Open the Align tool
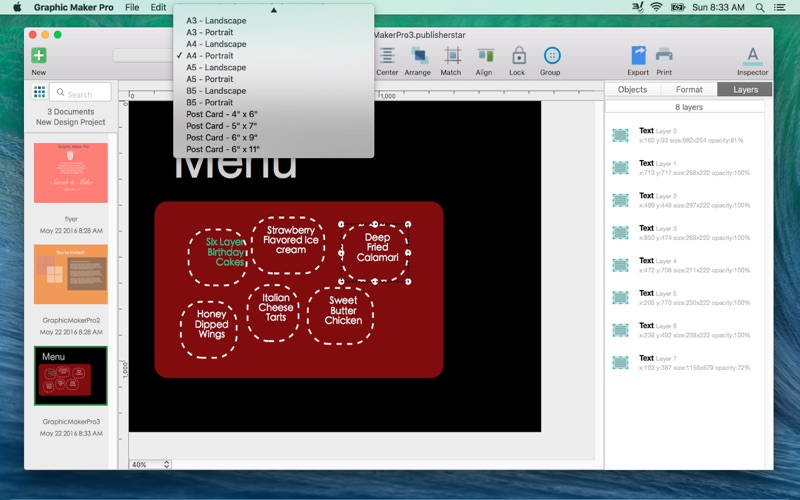 pyautogui.click(x=485, y=56)
